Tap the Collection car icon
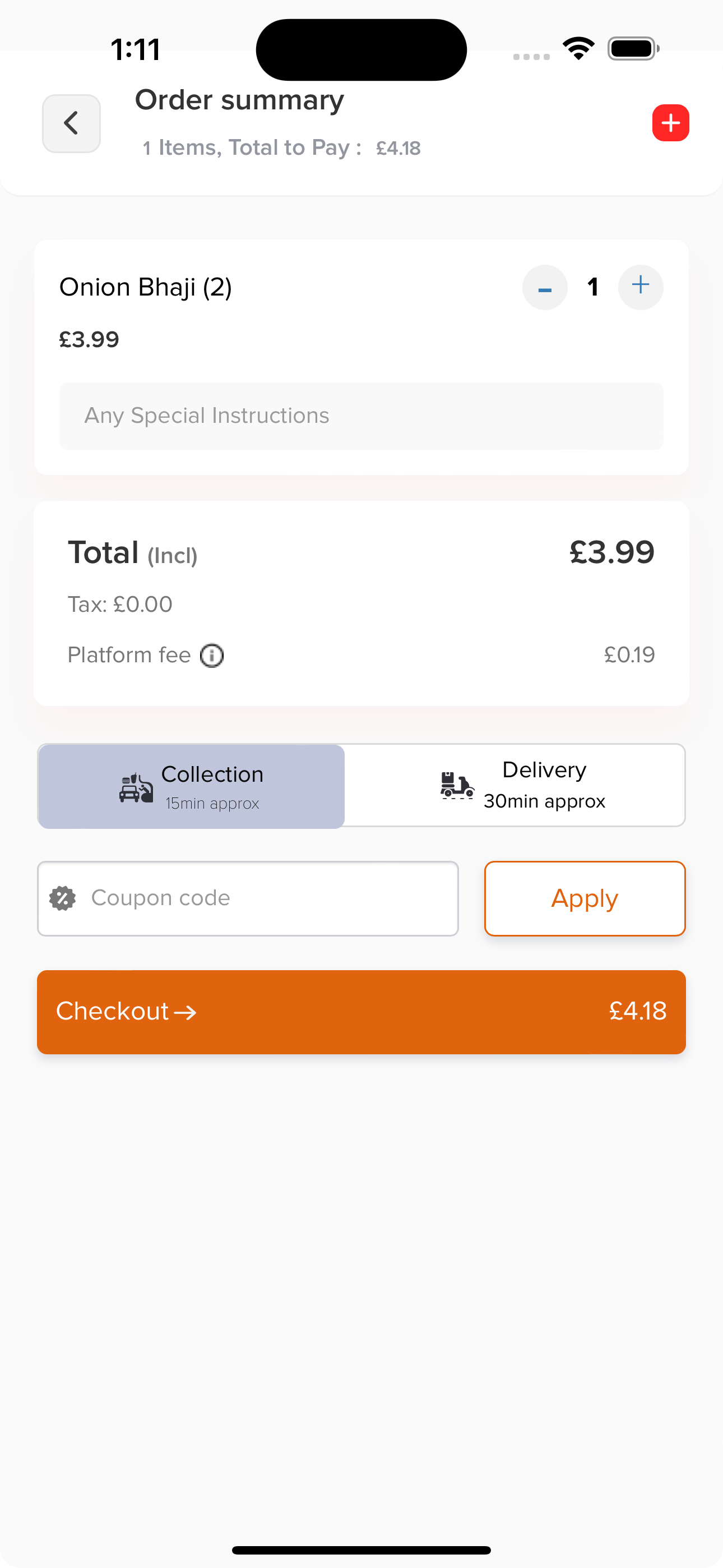This screenshot has width=723, height=1568. coord(136,788)
